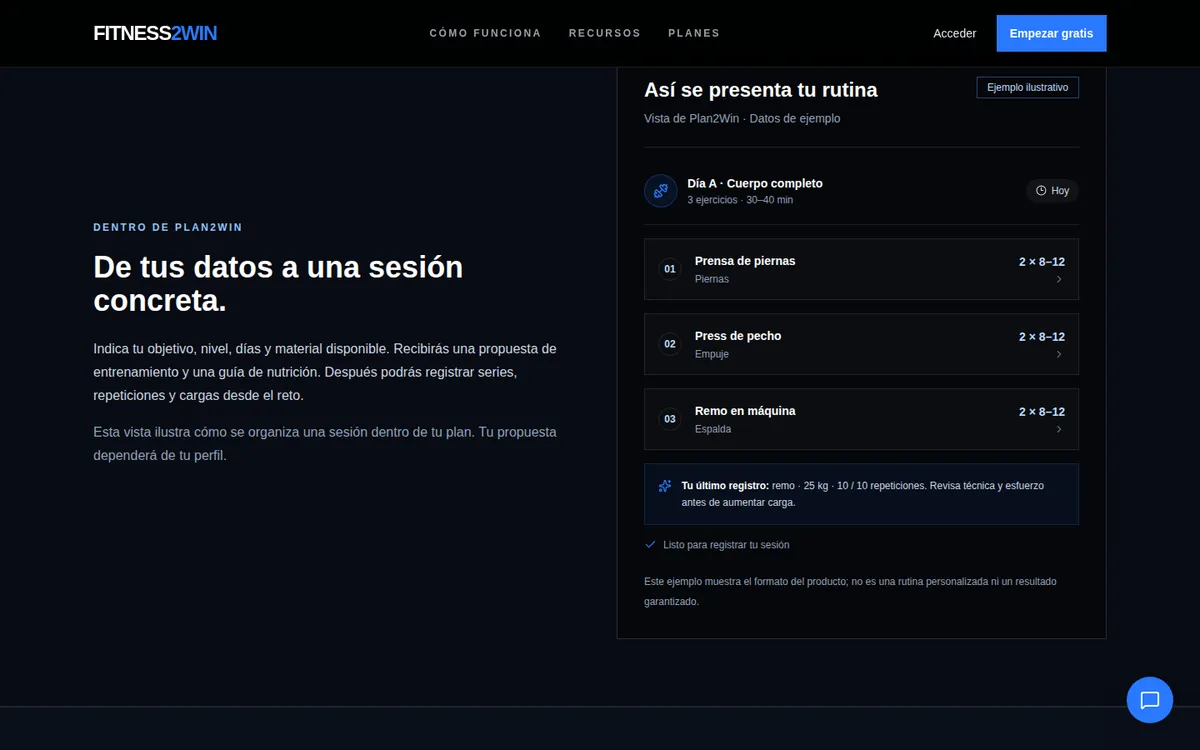The height and width of the screenshot is (750, 1200).
Task: Click the paragraph starting "Esta vista ilustra"
Action: point(325,444)
